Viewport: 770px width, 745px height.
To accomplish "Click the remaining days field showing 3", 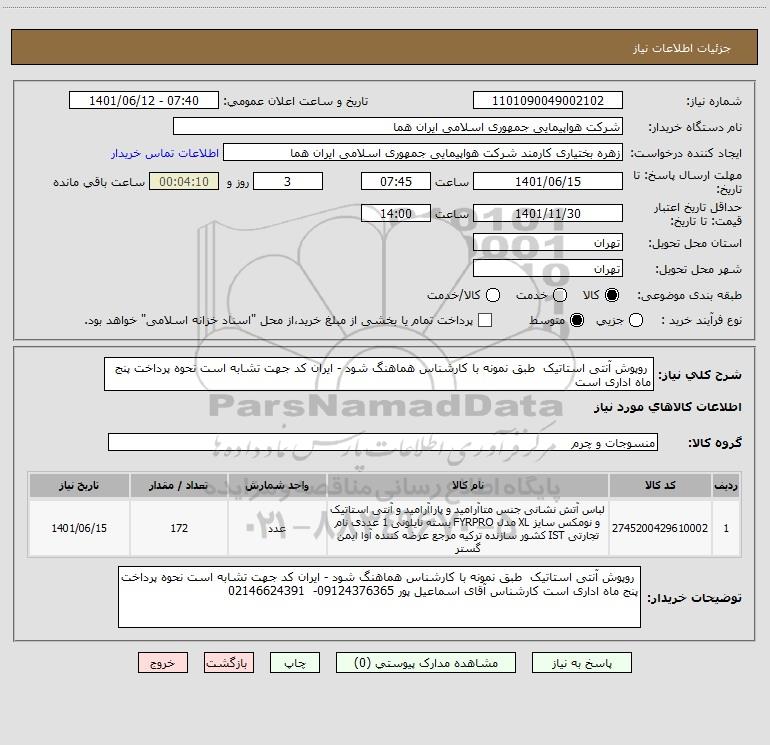I will (x=288, y=181).
